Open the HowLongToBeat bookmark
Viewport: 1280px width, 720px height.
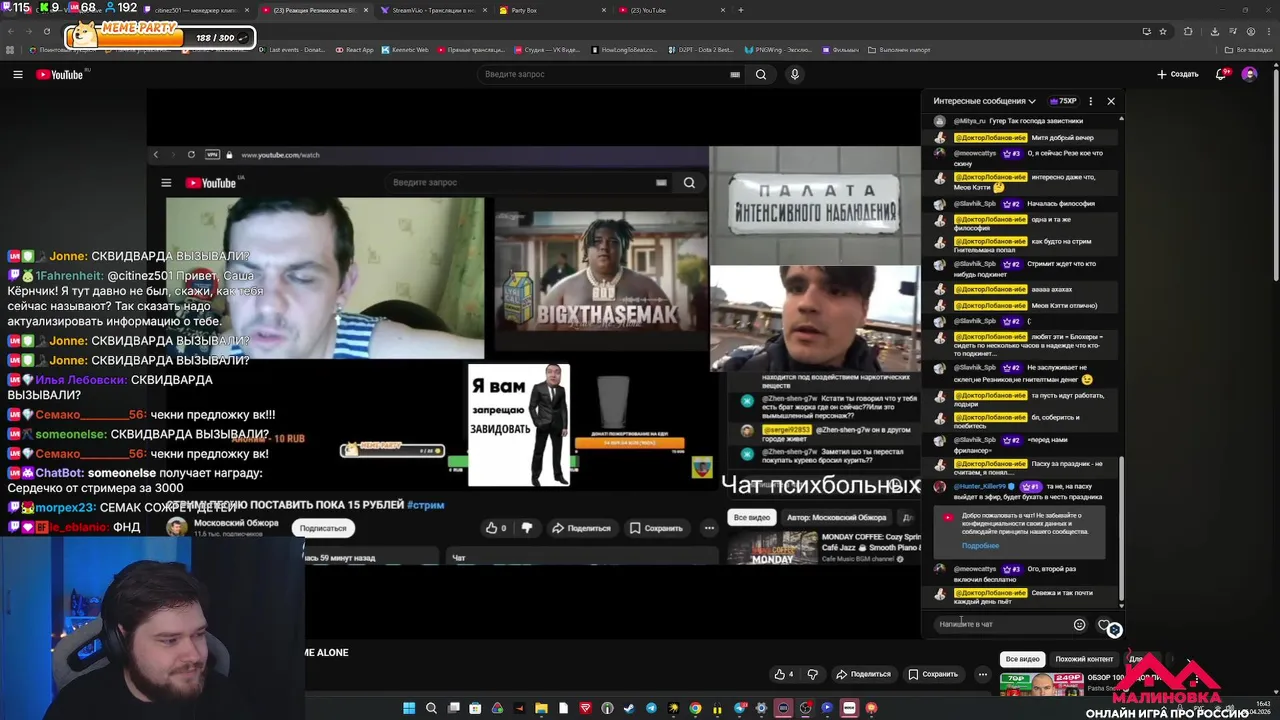pos(624,49)
